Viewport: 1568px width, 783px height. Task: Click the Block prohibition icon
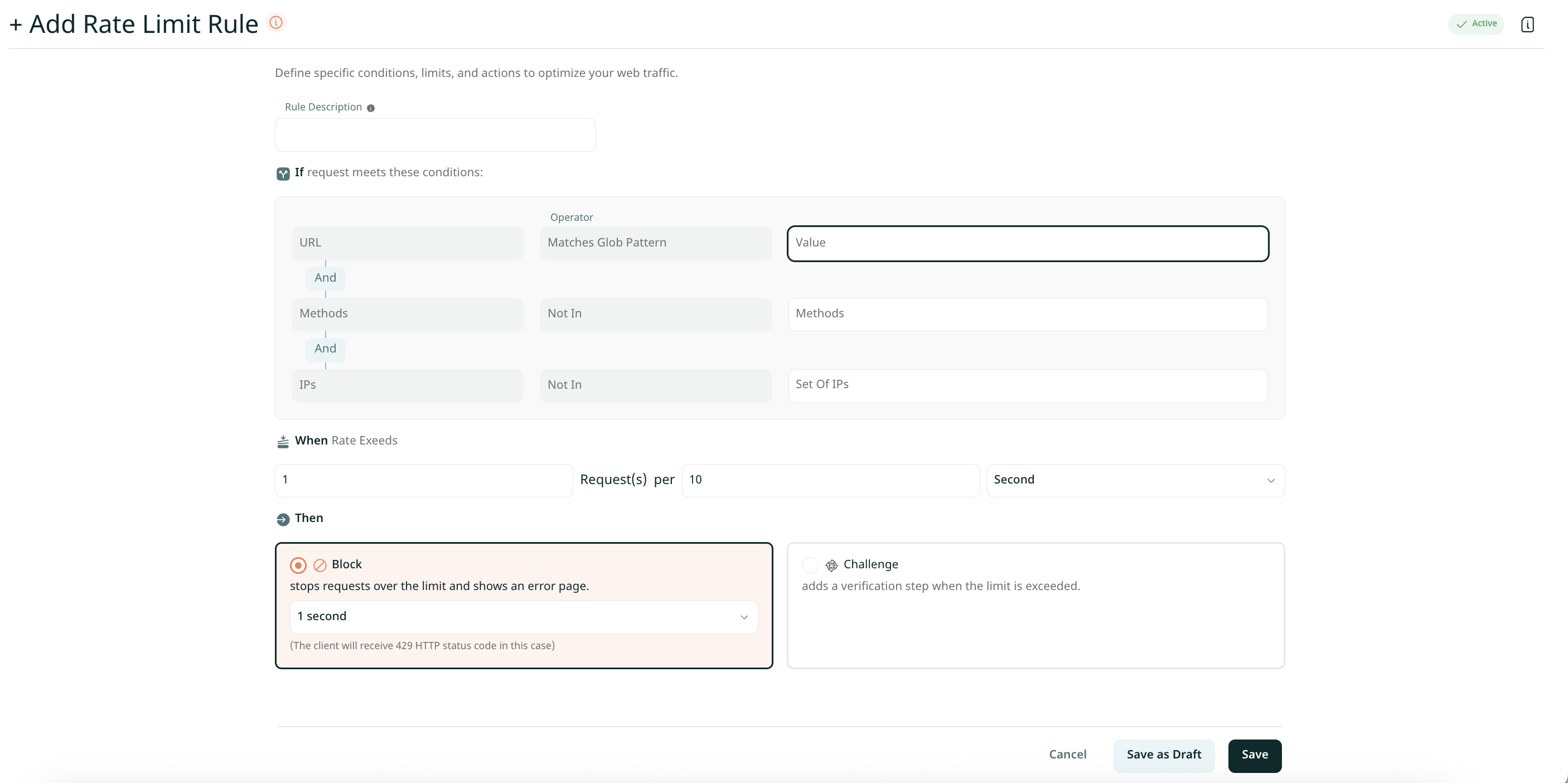coord(320,565)
